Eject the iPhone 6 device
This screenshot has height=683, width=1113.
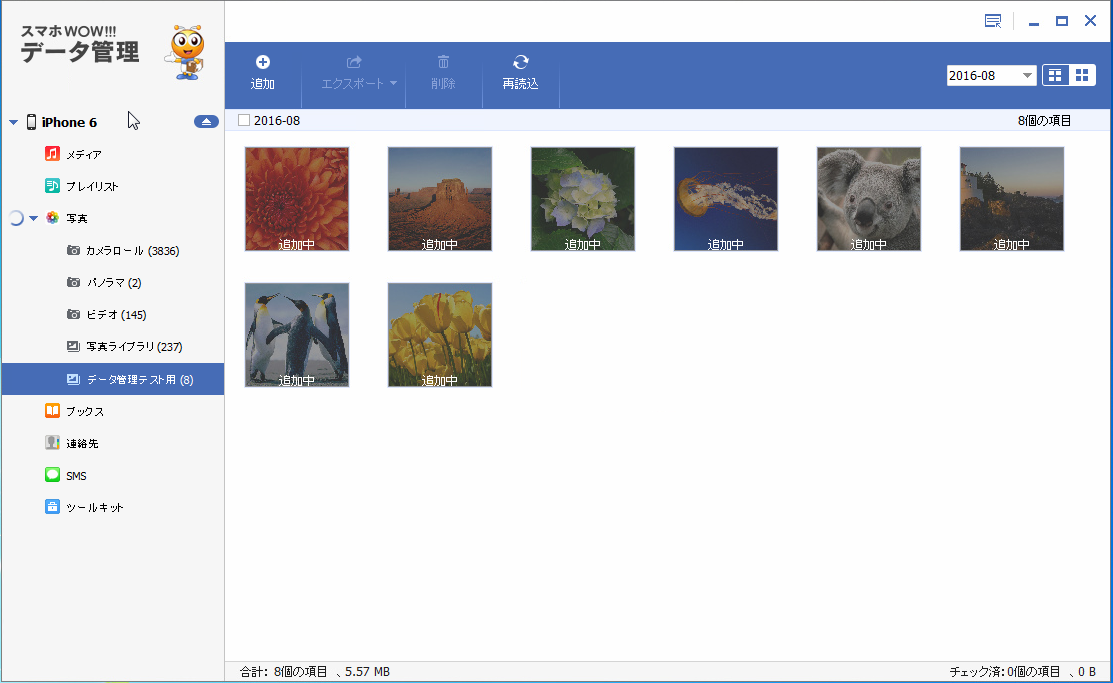(206, 122)
